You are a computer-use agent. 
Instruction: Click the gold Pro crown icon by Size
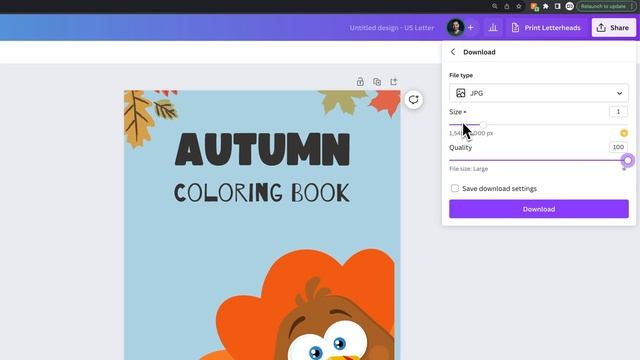624,133
